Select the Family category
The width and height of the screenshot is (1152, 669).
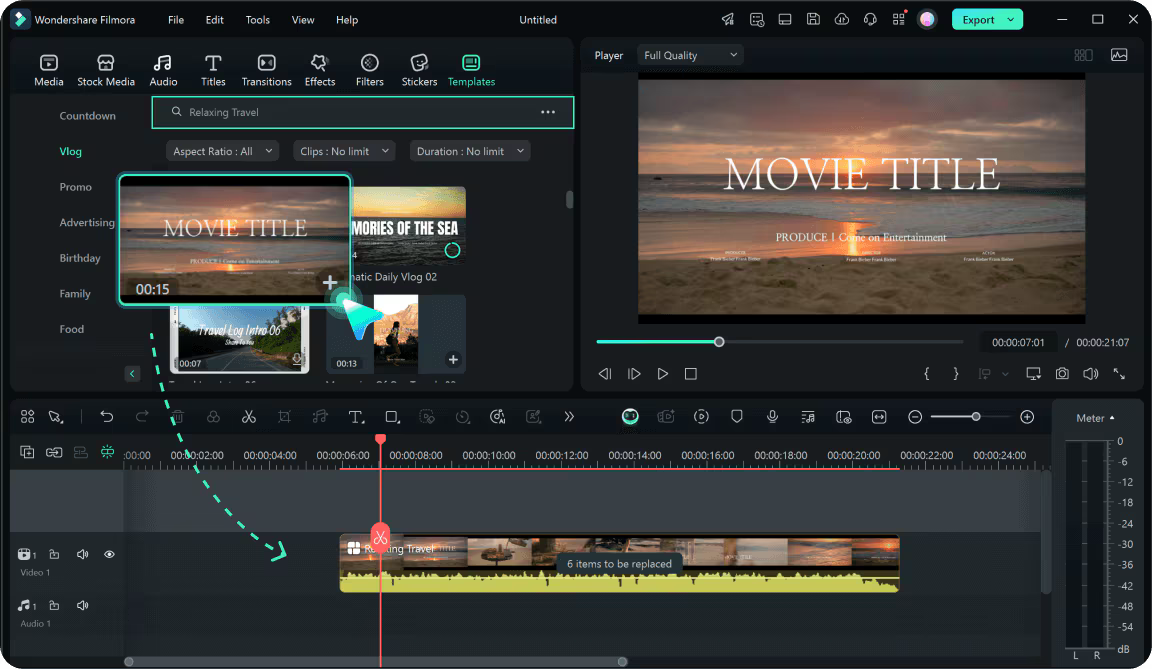(x=75, y=294)
